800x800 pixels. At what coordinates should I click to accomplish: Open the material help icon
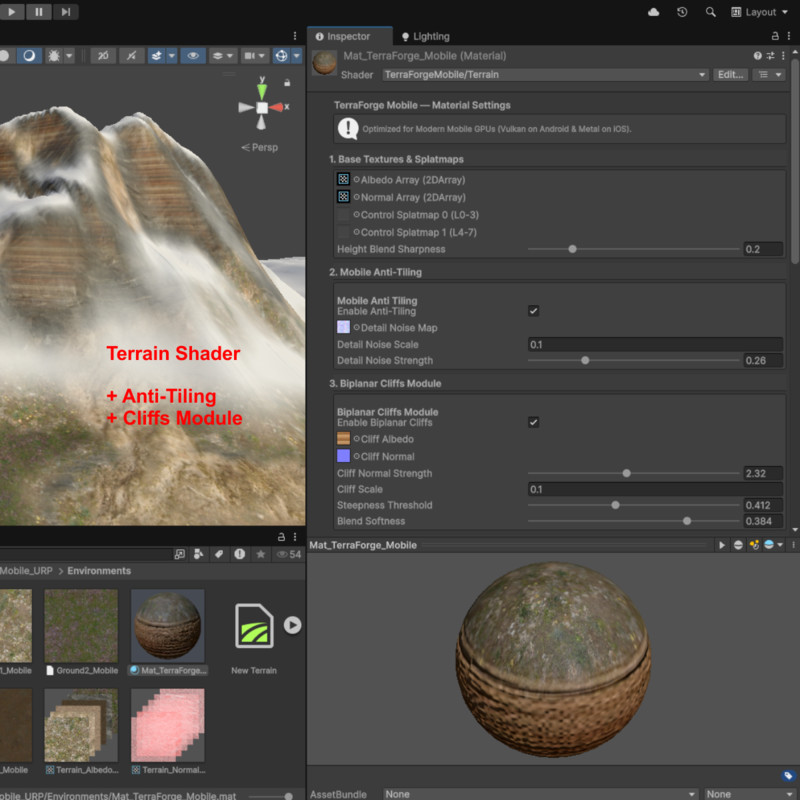coord(758,56)
